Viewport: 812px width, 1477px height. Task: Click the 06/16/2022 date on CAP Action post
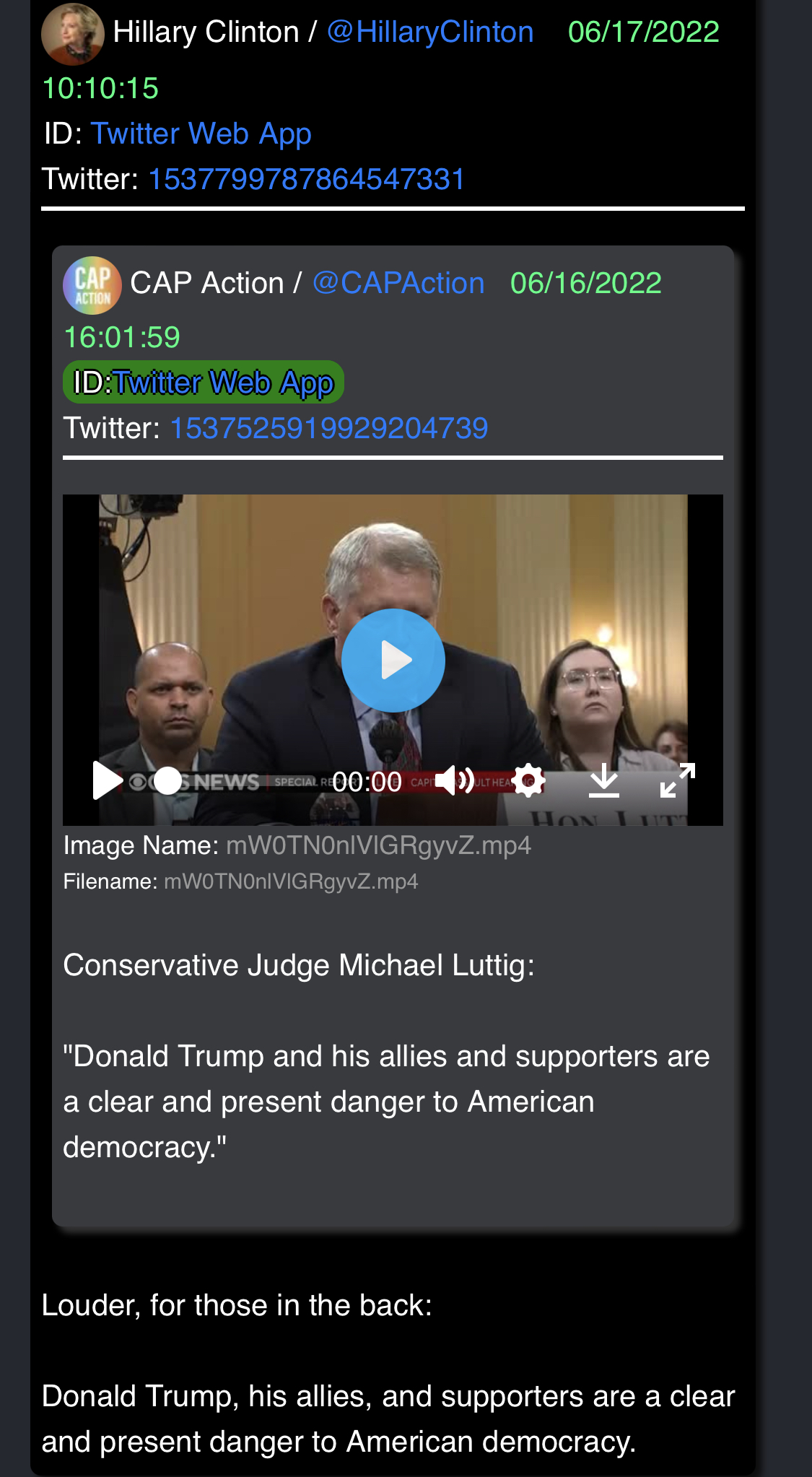[586, 283]
